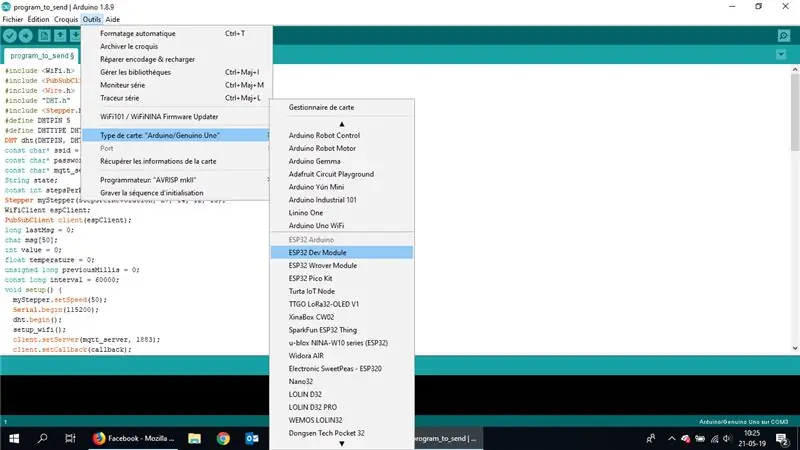Select ESP32 Wrover Module board

(x=342, y=265)
